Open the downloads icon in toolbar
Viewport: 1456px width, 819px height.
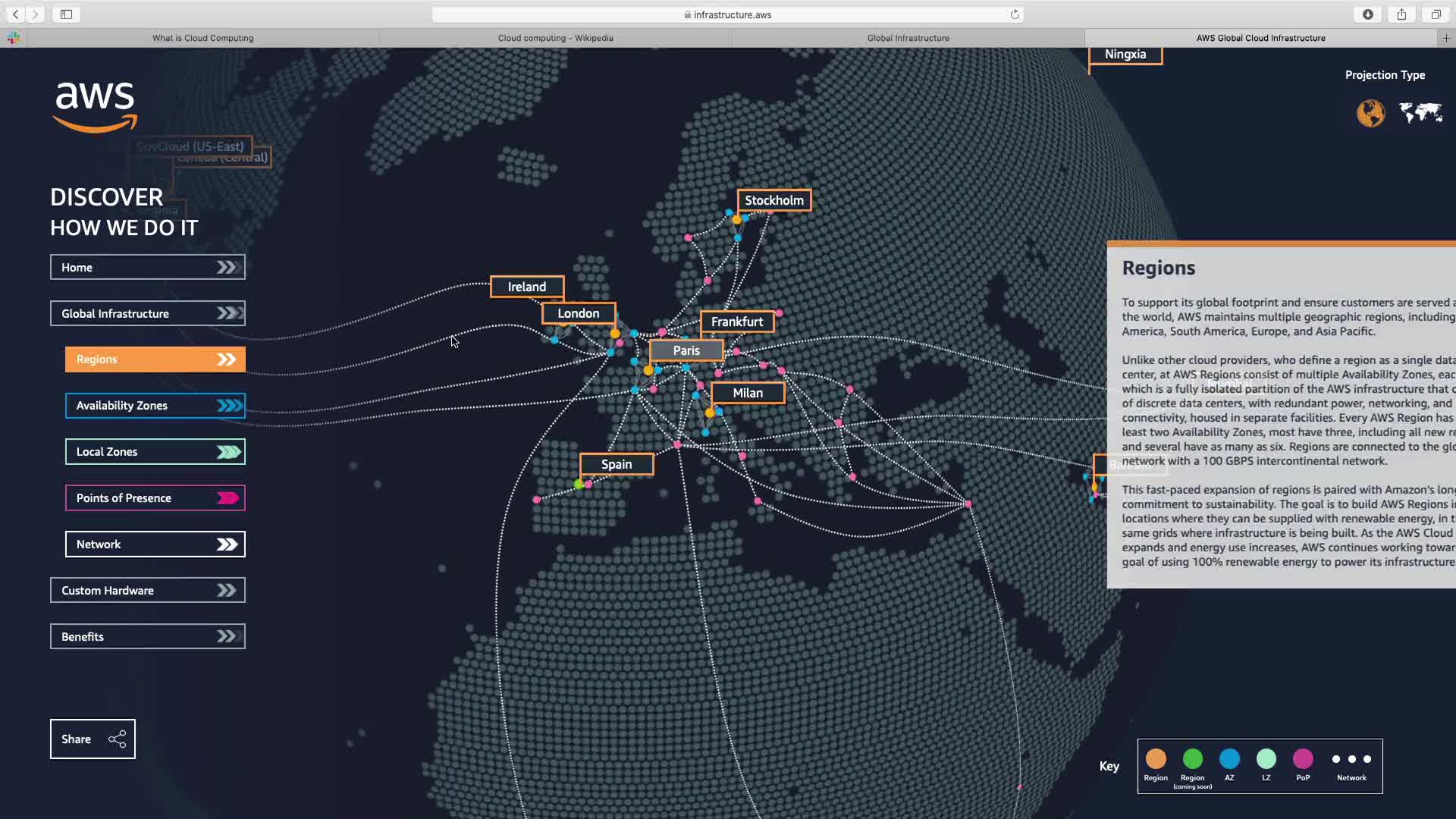pyautogui.click(x=1368, y=14)
